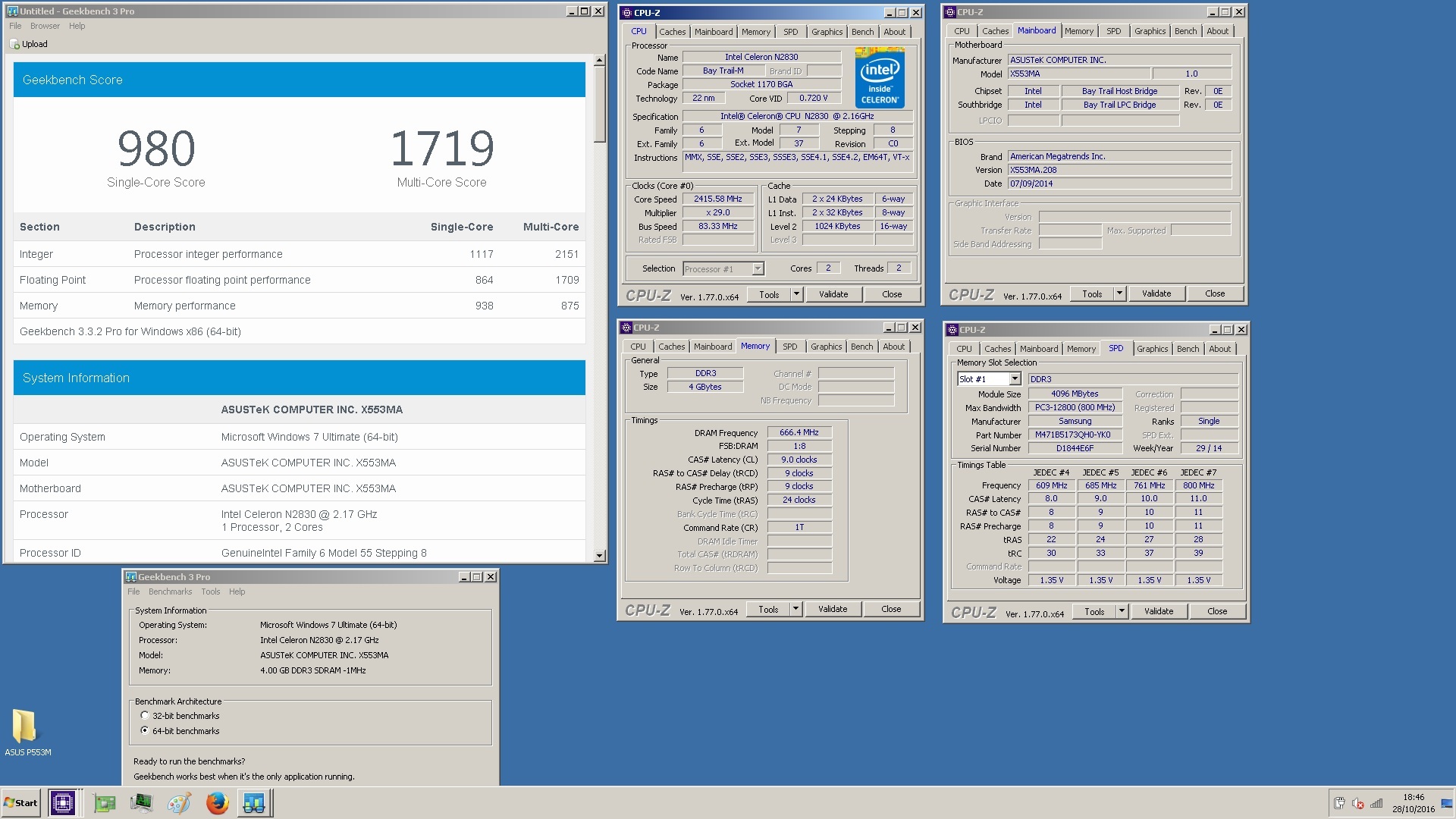1456x819 pixels.
Task: Click the Show Desktop tray icon
Action: [1447, 804]
